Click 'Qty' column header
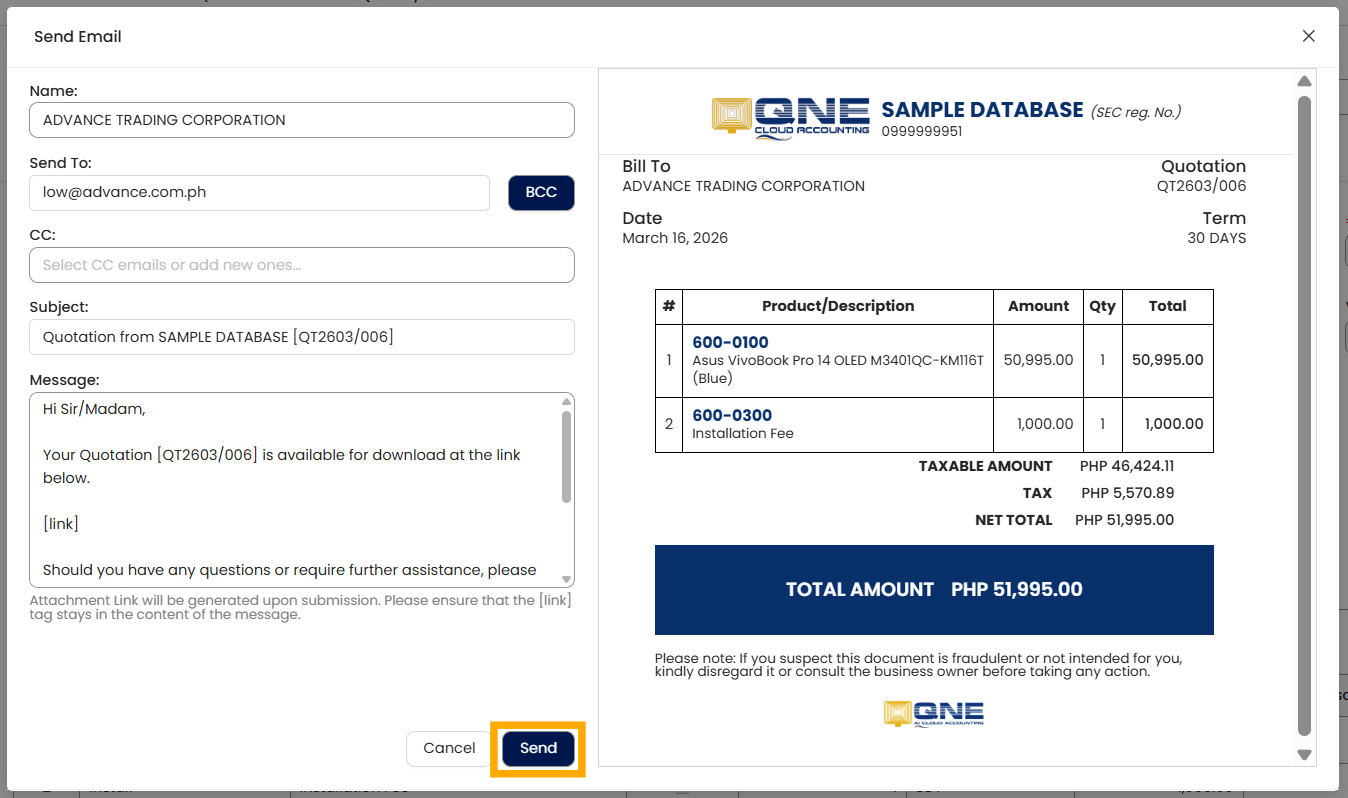 tap(1102, 306)
